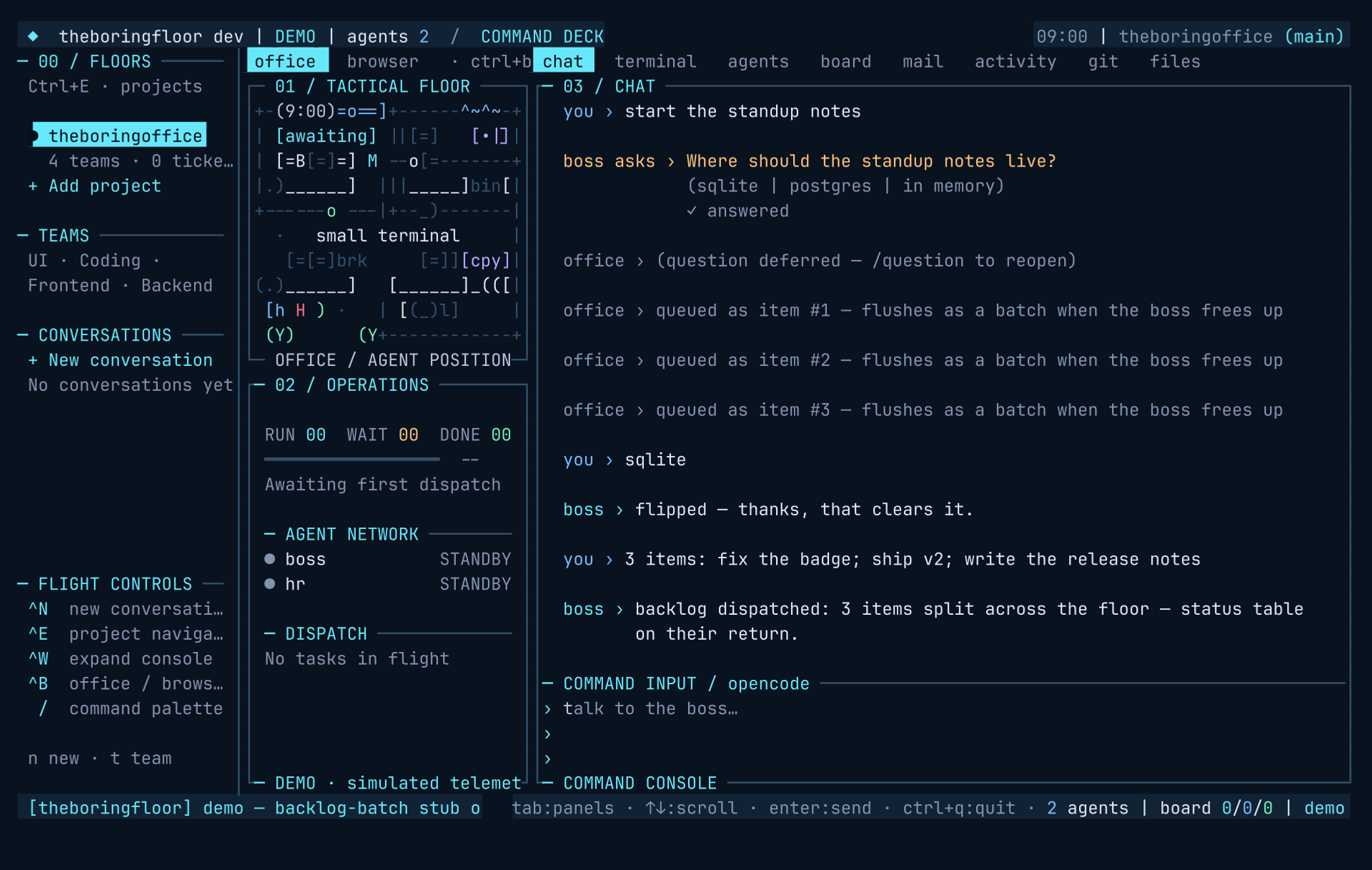The height and width of the screenshot is (870, 1372).
Task: Click 'board 0/0/0' in status bar
Action: (1216, 809)
